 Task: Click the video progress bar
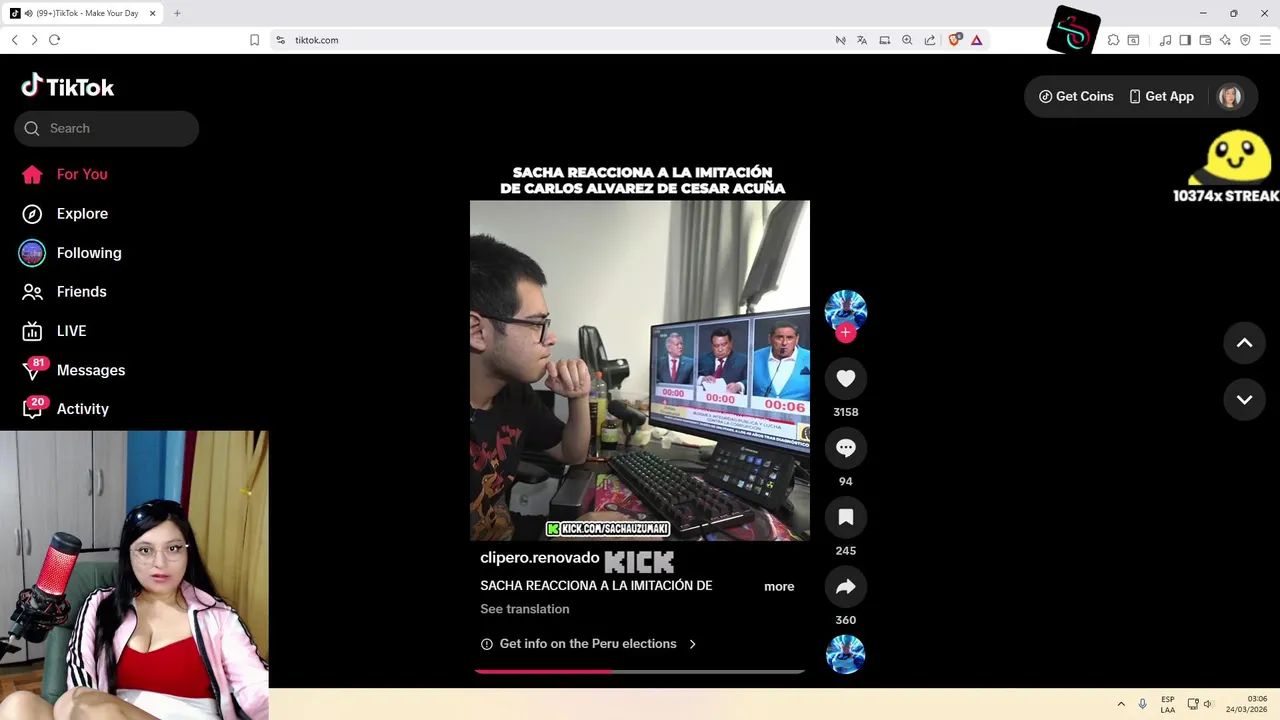coord(640,672)
